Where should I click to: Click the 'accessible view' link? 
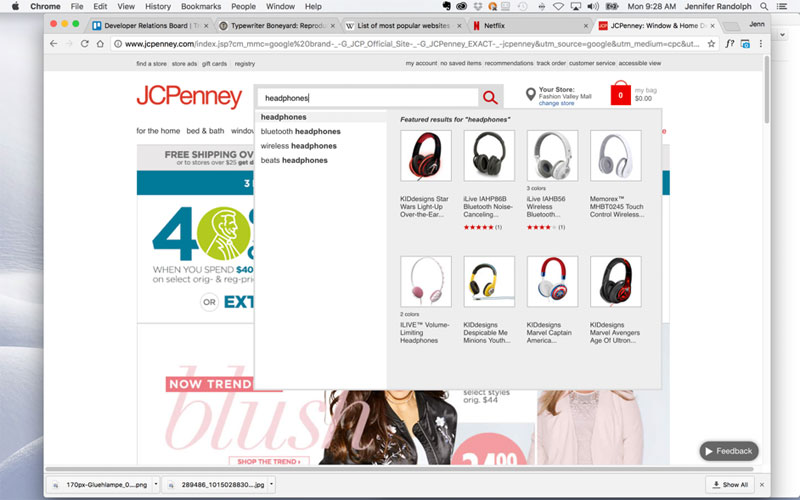click(640, 63)
